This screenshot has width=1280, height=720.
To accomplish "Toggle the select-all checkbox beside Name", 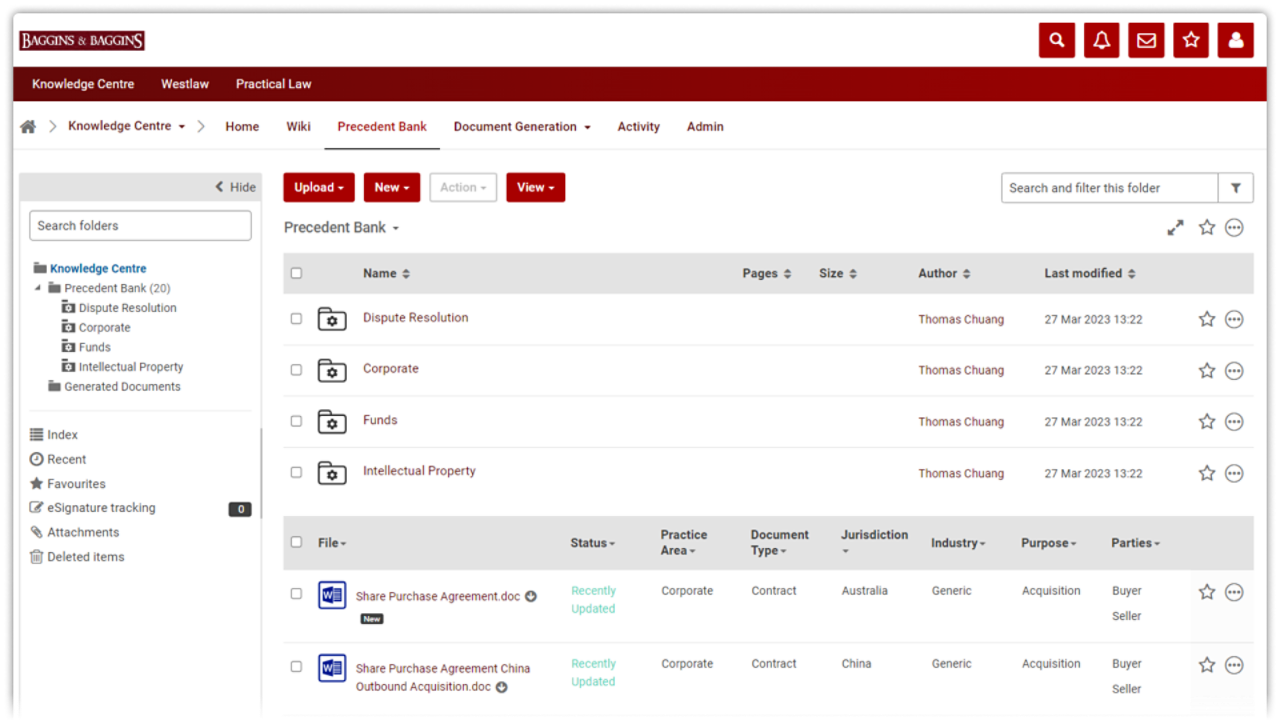I will 296,273.
